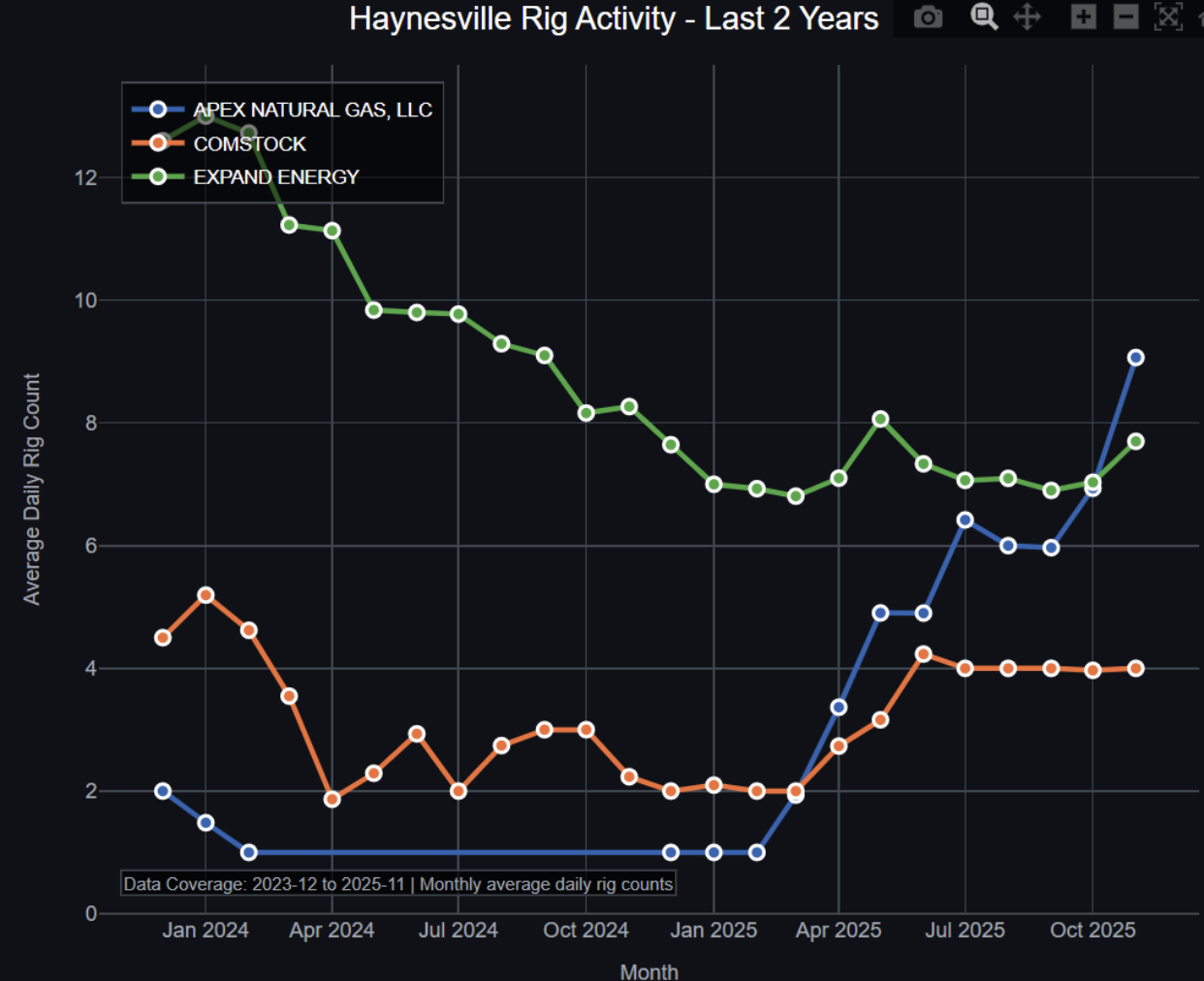Click the Zoom In plus icon

click(x=1083, y=17)
